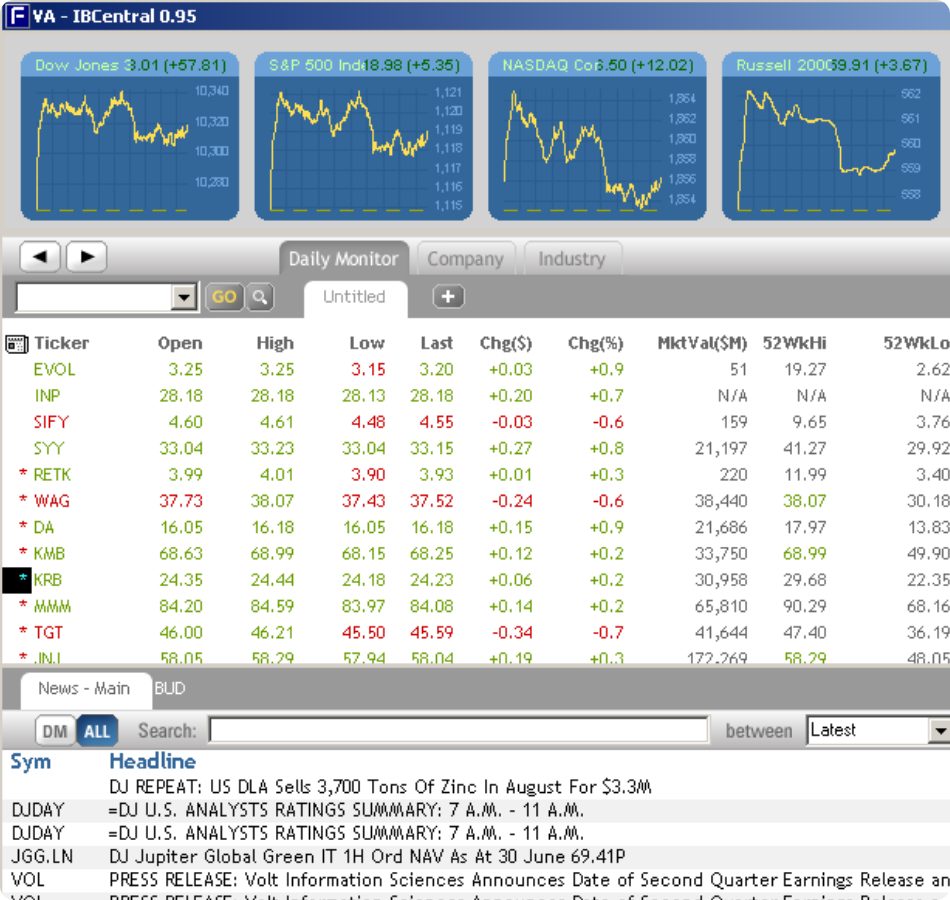Select the TGT ticker symbol

(48, 633)
